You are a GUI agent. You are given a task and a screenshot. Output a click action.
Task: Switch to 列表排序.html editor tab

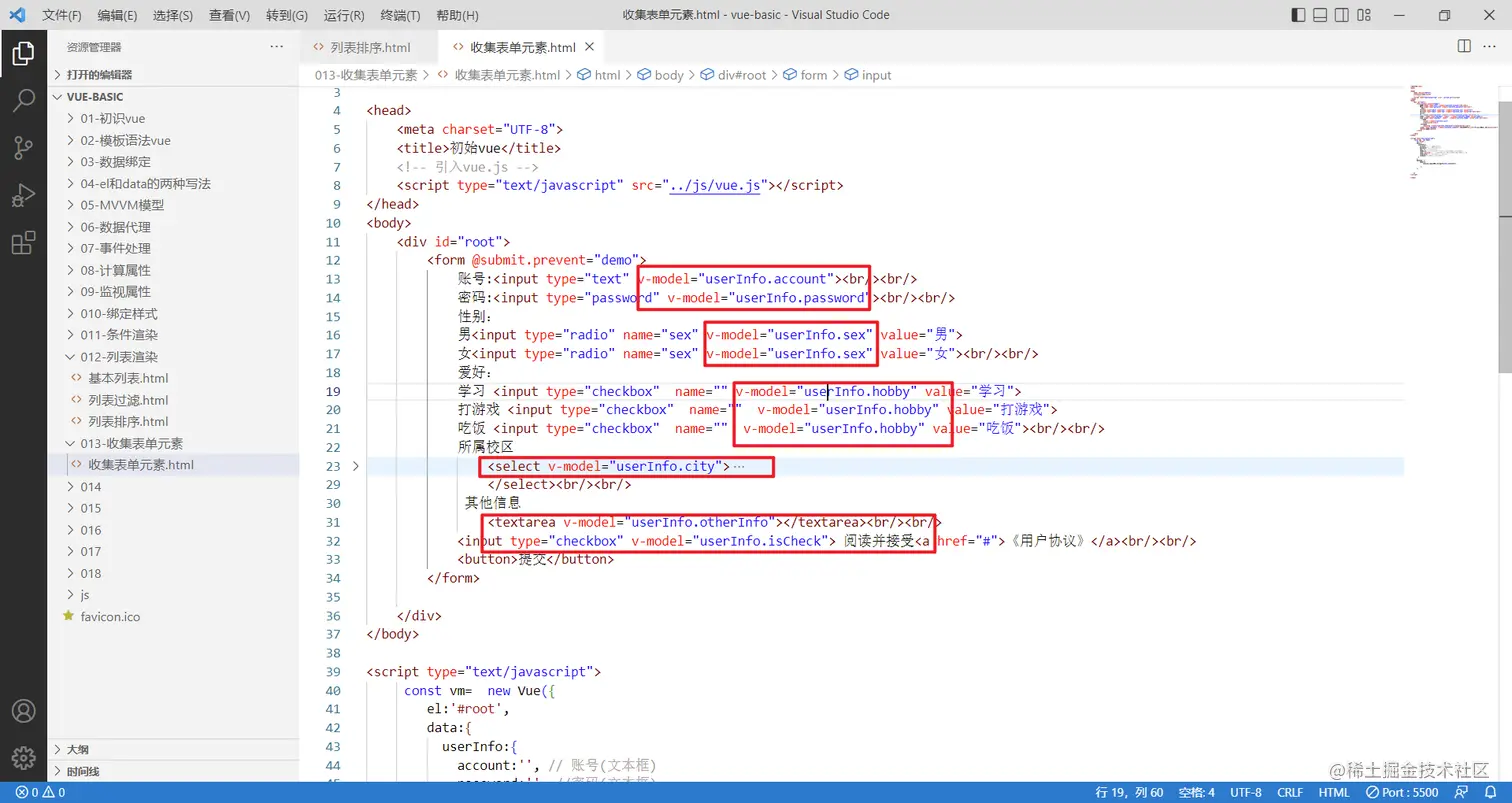[x=369, y=47]
